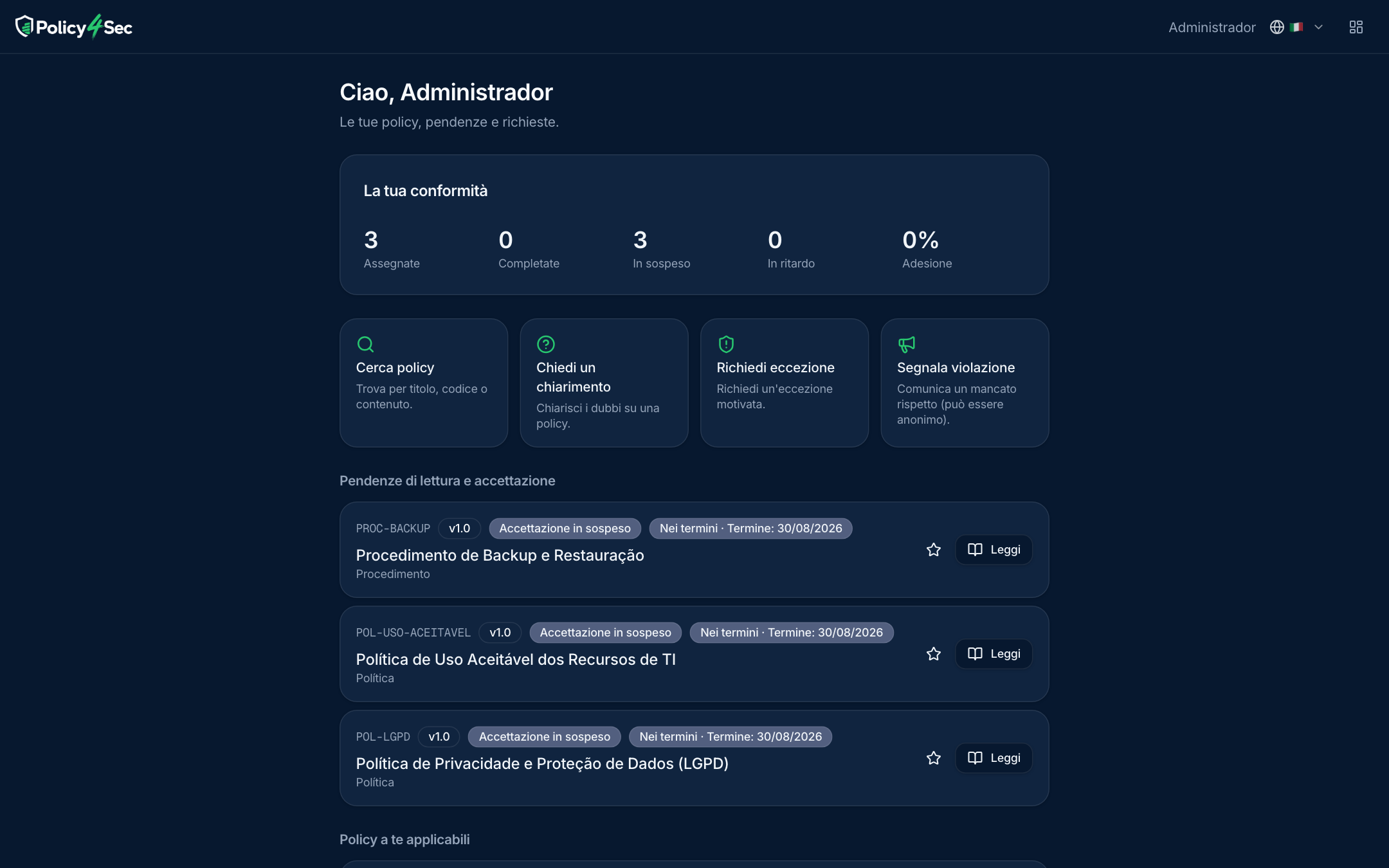Open the Segnala violazione card title
The image size is (1389, 868).
pyautogui.click(x=956, y=368)
